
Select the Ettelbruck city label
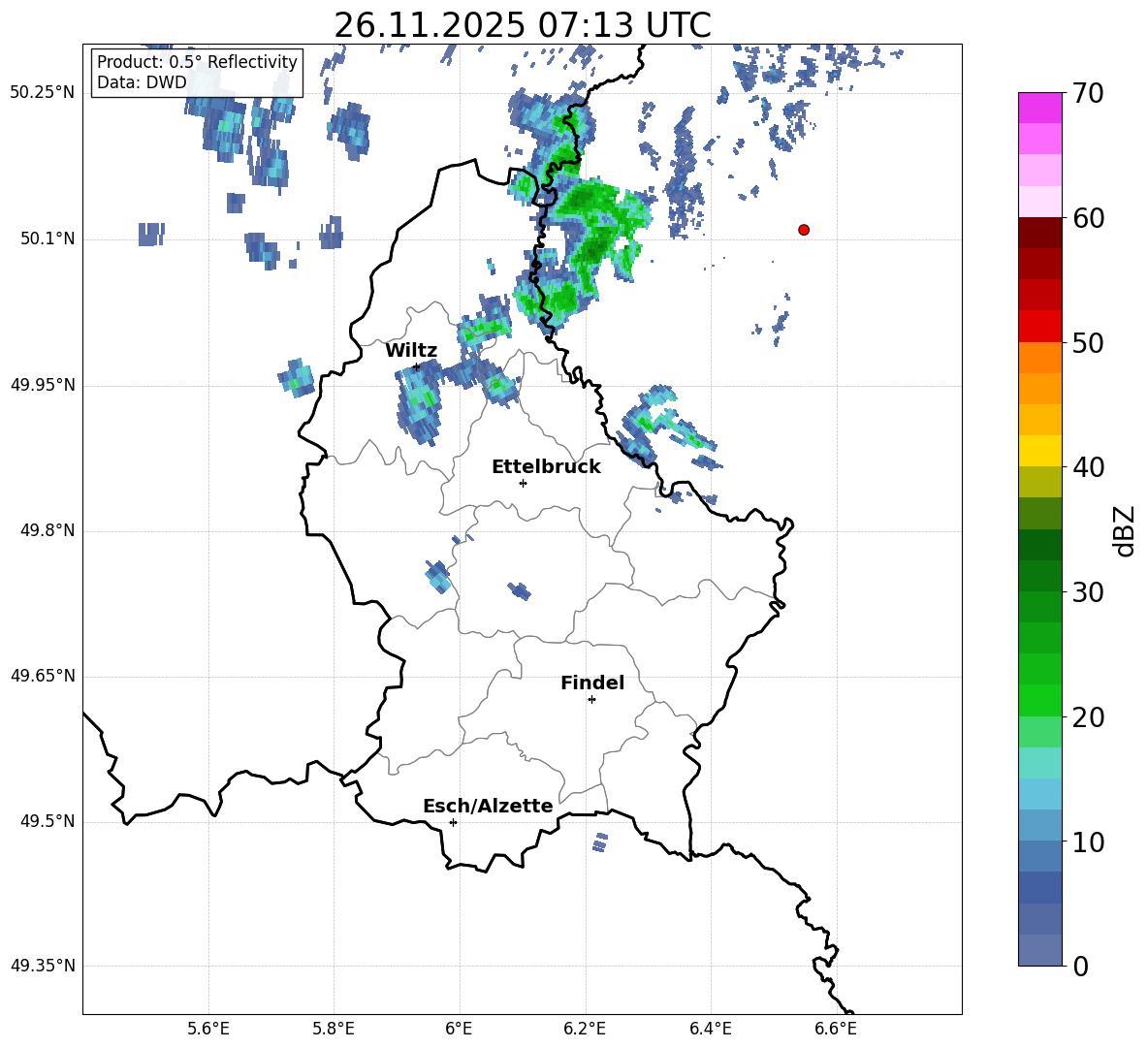point(546,467)
